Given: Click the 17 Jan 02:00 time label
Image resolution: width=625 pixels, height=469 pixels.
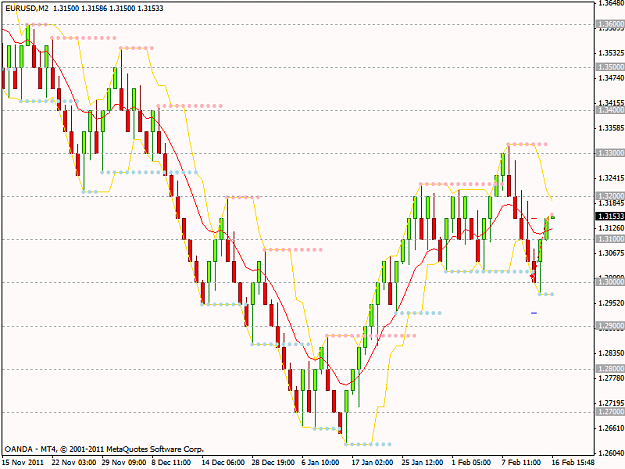Looking at the screenshot, I should point(372,463).
